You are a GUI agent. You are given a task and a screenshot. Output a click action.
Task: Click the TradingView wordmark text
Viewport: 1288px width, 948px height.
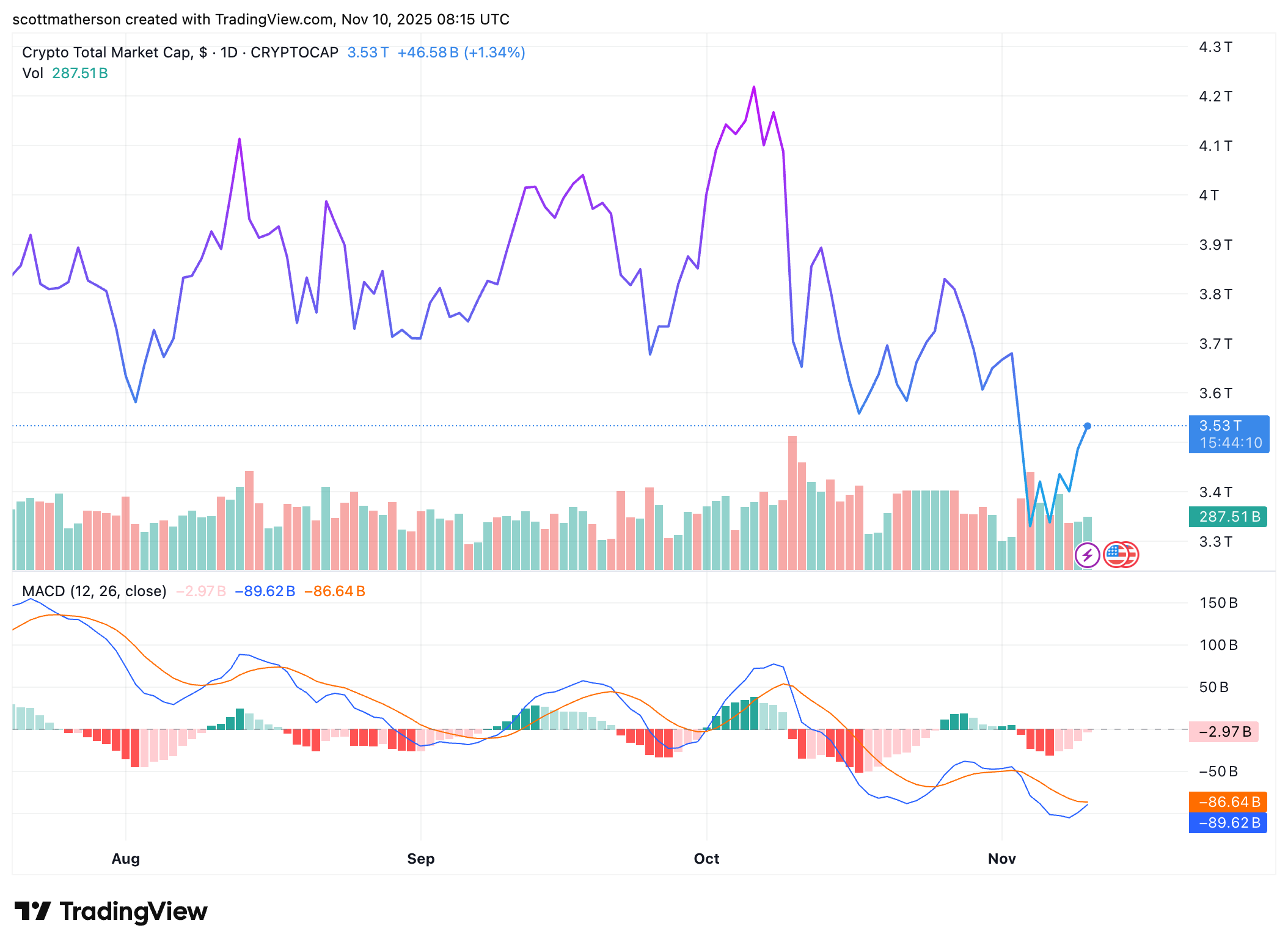pos(133,911)
